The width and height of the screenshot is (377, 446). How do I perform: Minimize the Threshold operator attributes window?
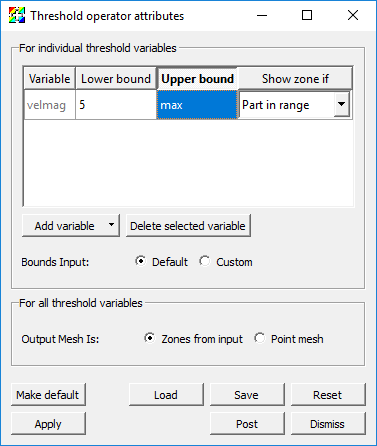coord(262,15)
